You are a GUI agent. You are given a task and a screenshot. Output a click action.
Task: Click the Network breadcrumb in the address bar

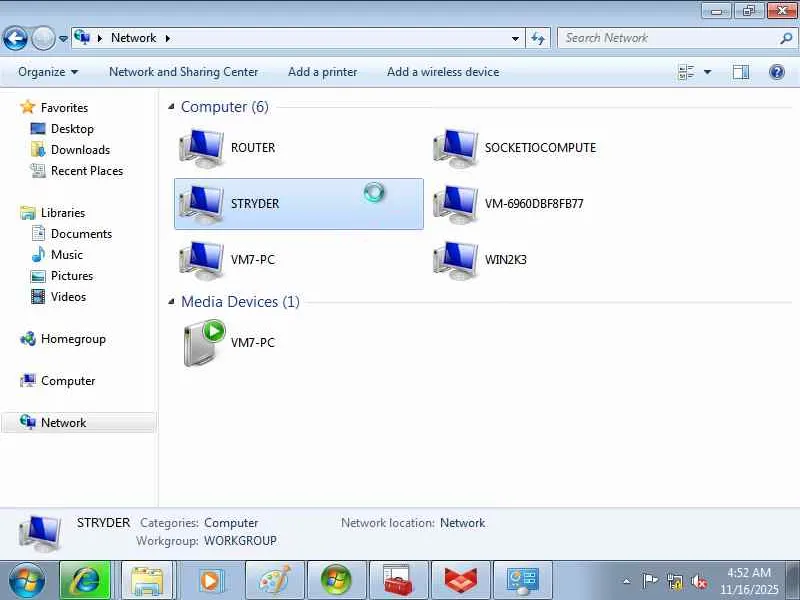pyautogui.click(x=134, y=38)
